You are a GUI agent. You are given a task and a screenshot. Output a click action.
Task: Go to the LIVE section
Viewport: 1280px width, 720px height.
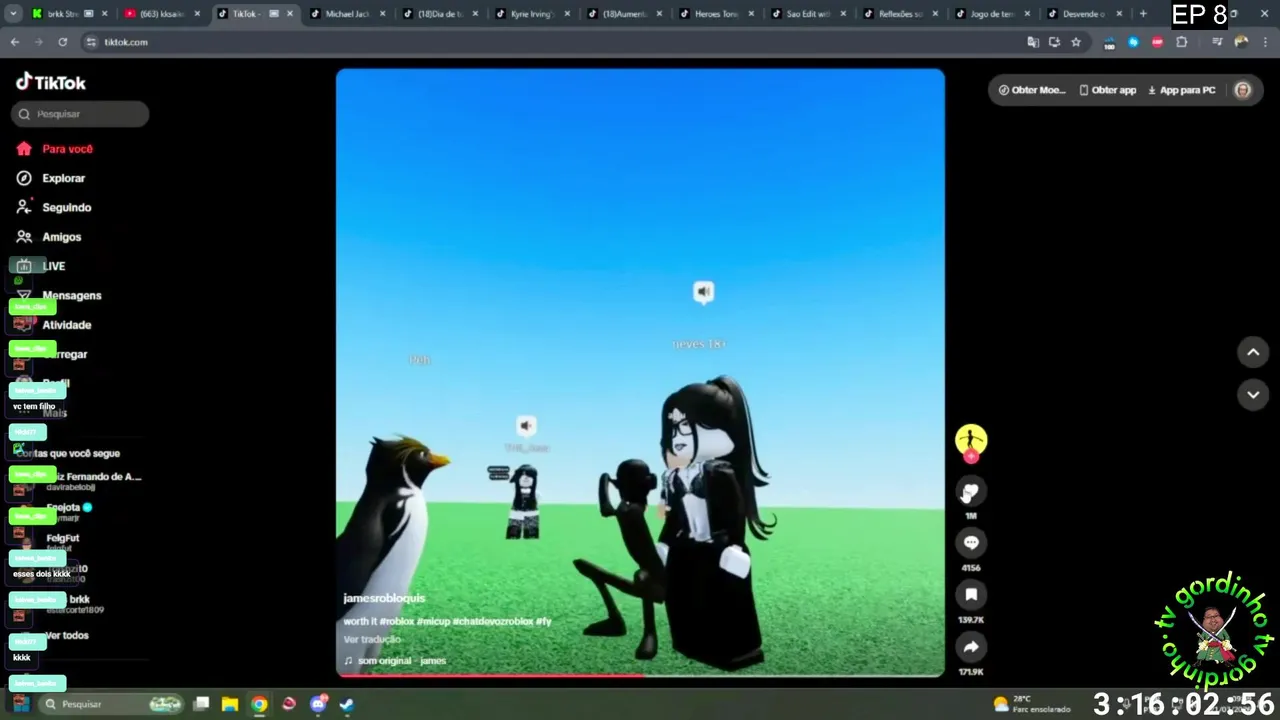pos(41,266)
